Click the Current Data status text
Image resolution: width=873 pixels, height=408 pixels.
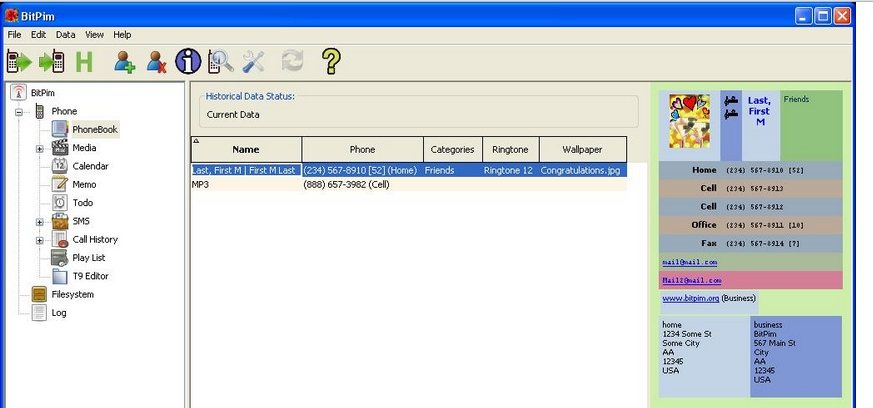point(233,115)
